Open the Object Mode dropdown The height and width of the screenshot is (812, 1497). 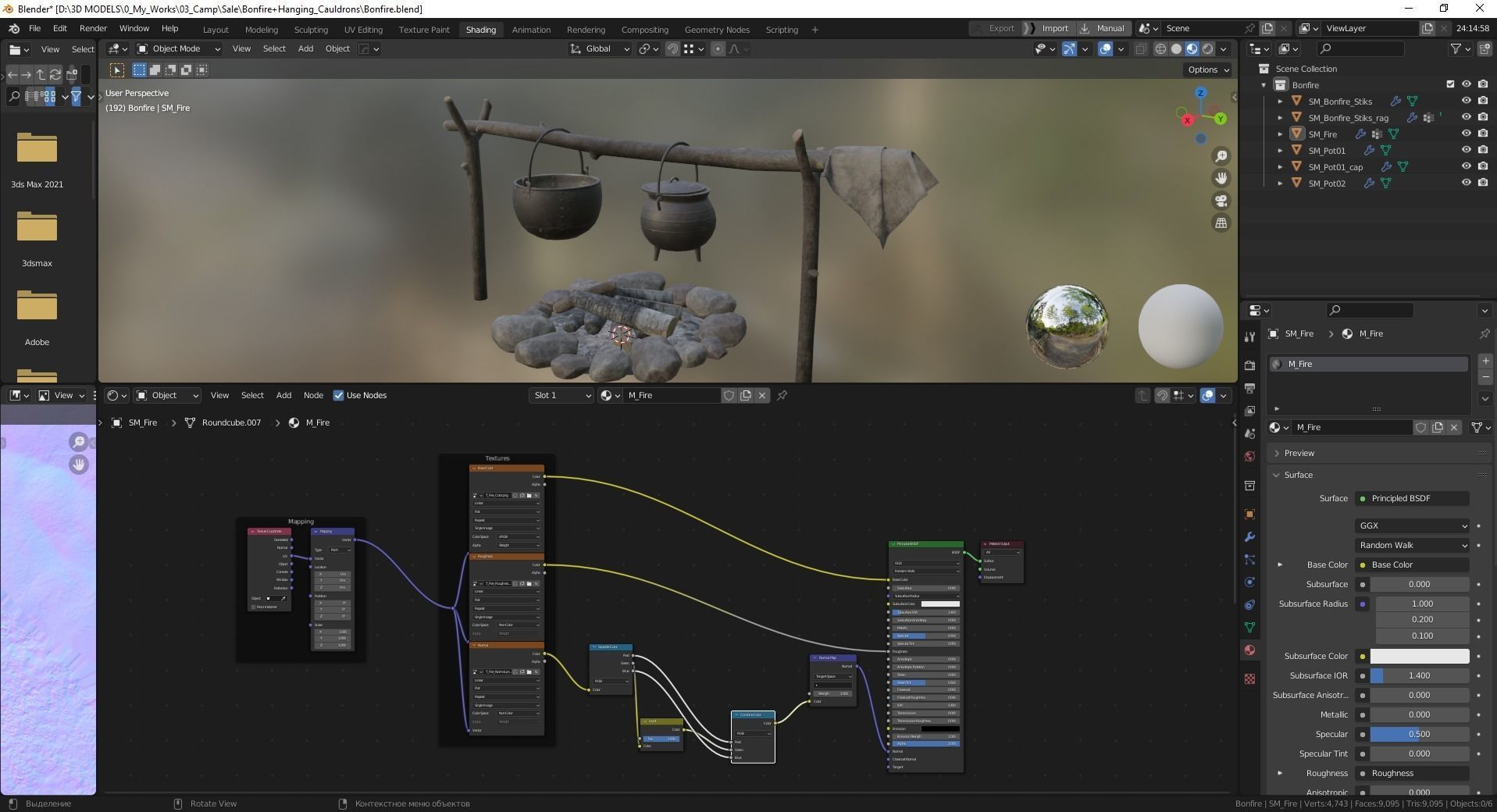pyautogui.click(x=179, y=48)
